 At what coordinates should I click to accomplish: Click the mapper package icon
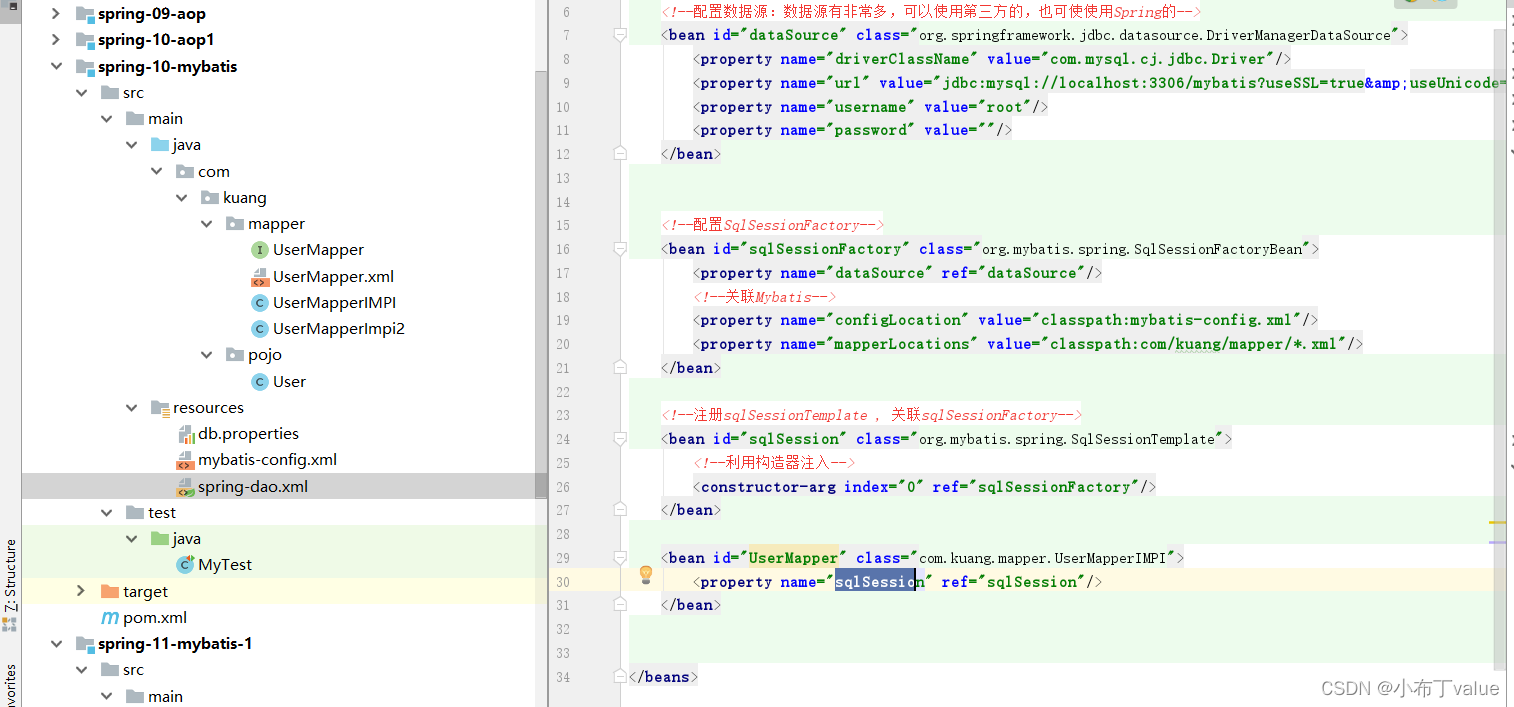click(235, 224)
